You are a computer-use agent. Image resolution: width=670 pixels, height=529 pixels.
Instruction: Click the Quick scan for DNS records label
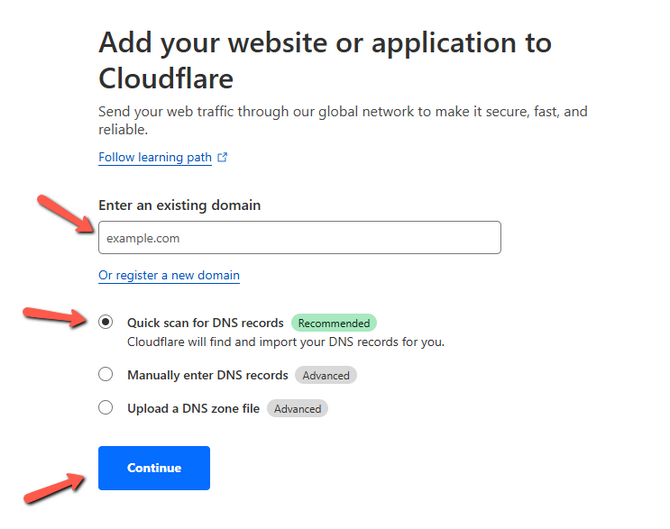[206, 323]
